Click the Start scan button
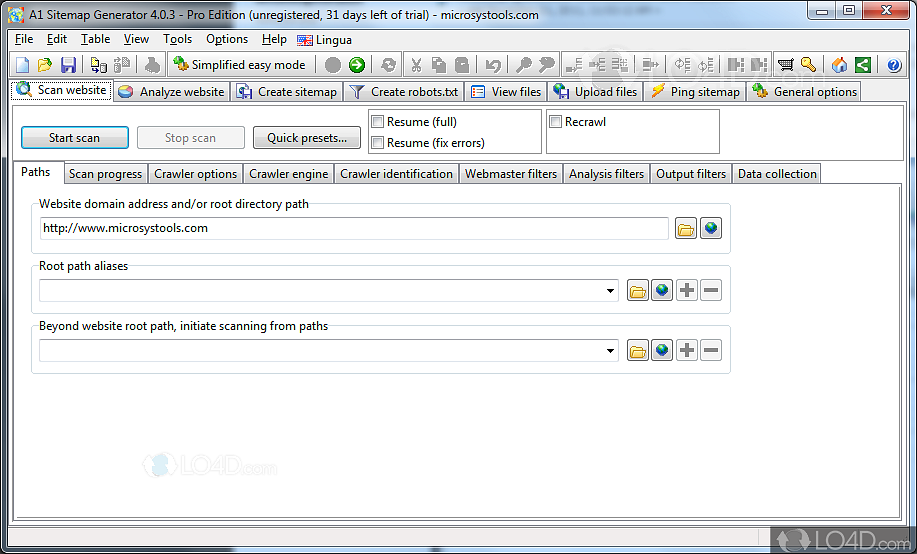 [x=74, y=138]
